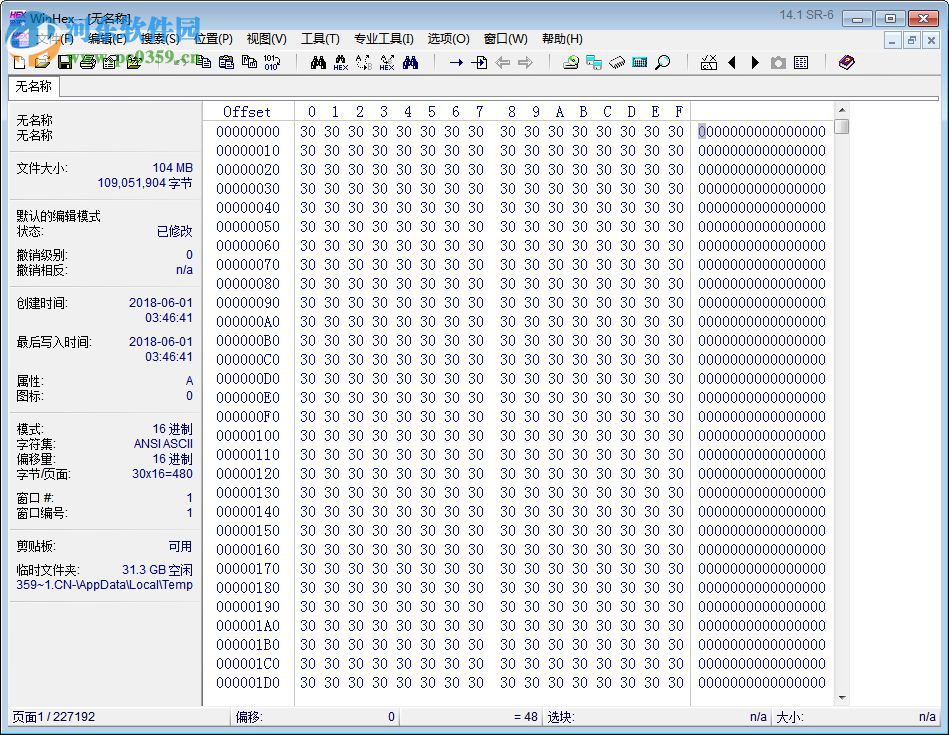Click the black right triangle forward icon

point(755,62)
